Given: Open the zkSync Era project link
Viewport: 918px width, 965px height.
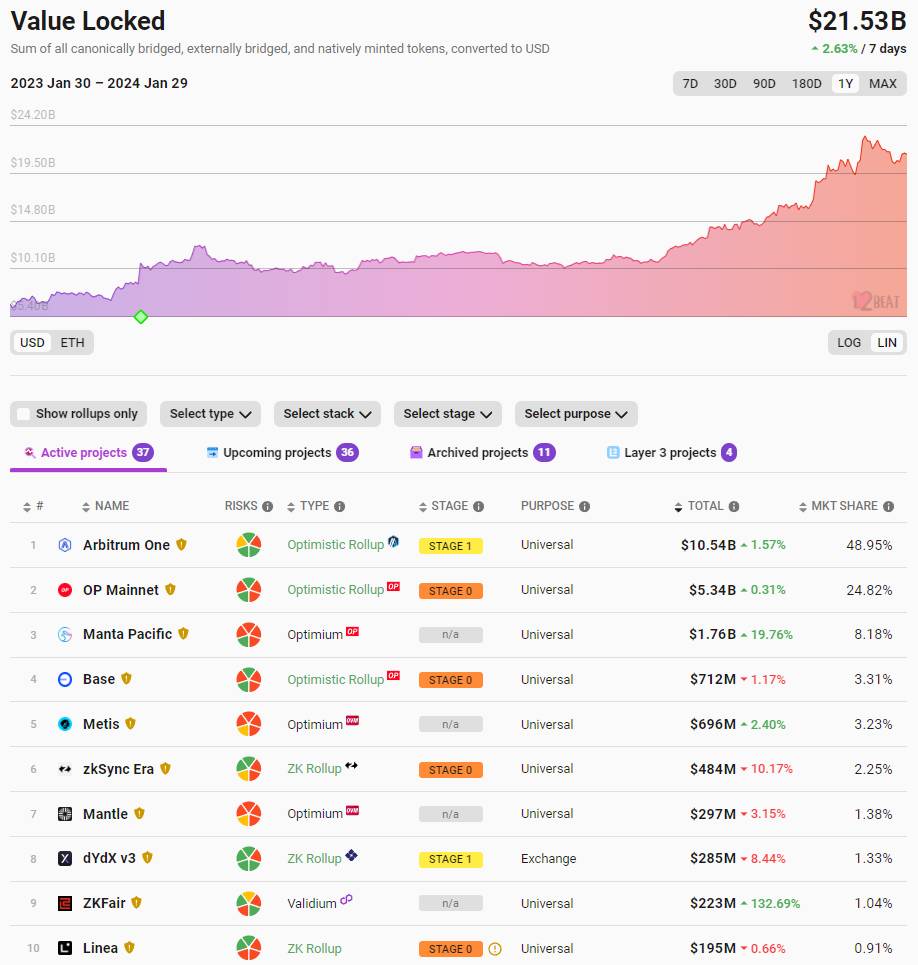Looking at the screenshot, I should pos(118,769).
